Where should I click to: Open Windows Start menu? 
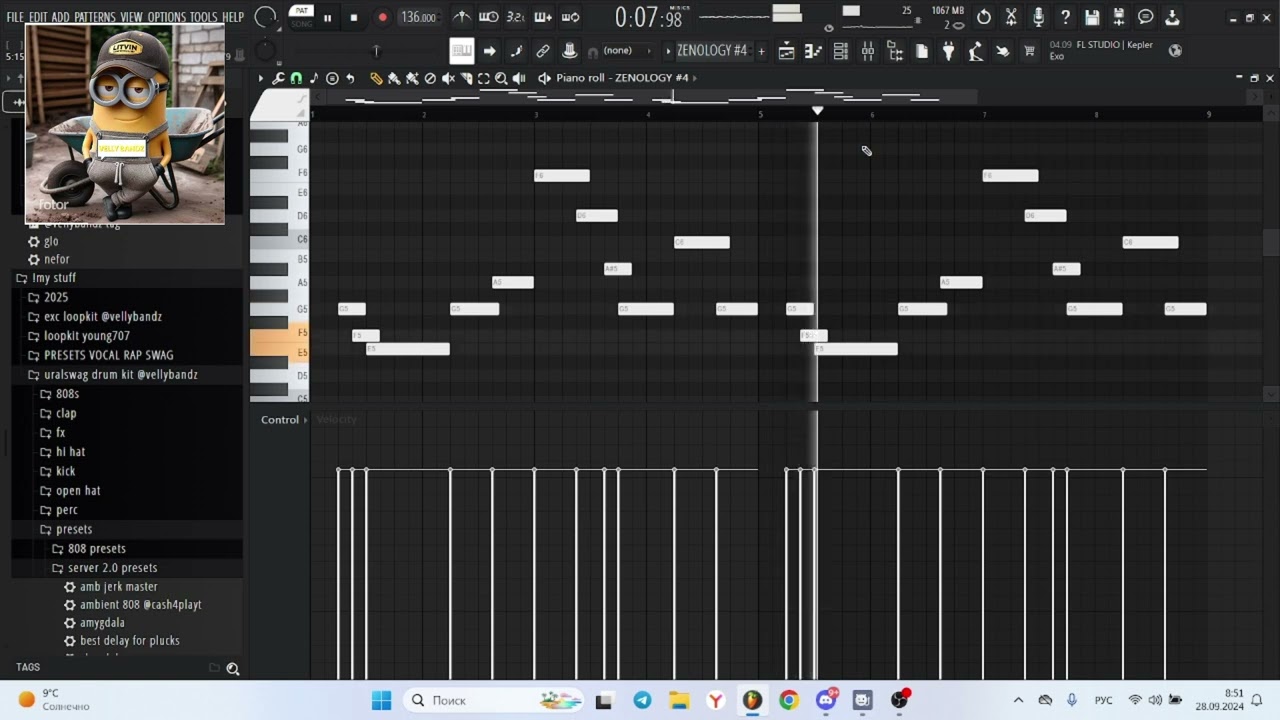pos(381,701)
